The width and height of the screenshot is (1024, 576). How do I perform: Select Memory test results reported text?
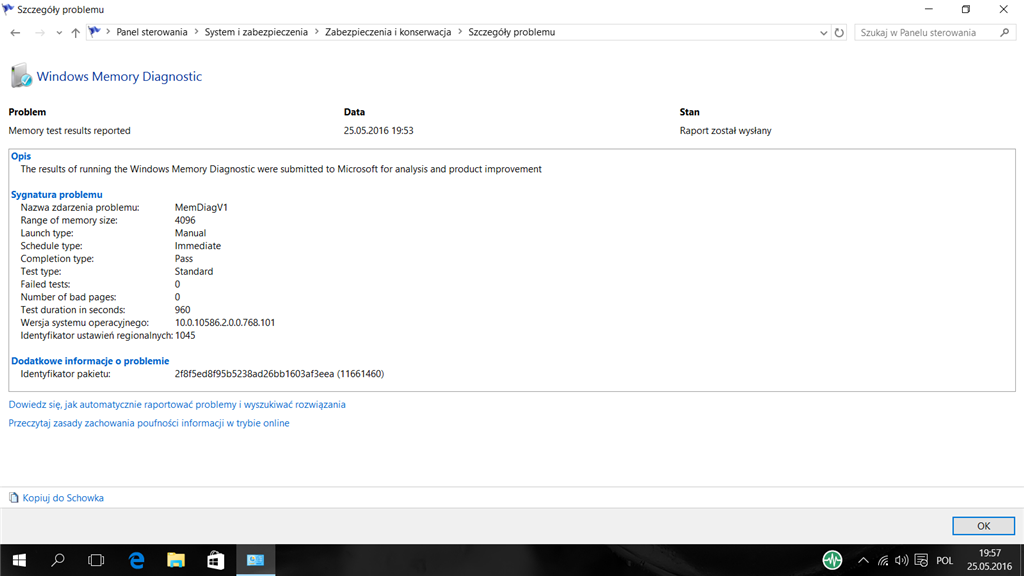click(69, 131)
